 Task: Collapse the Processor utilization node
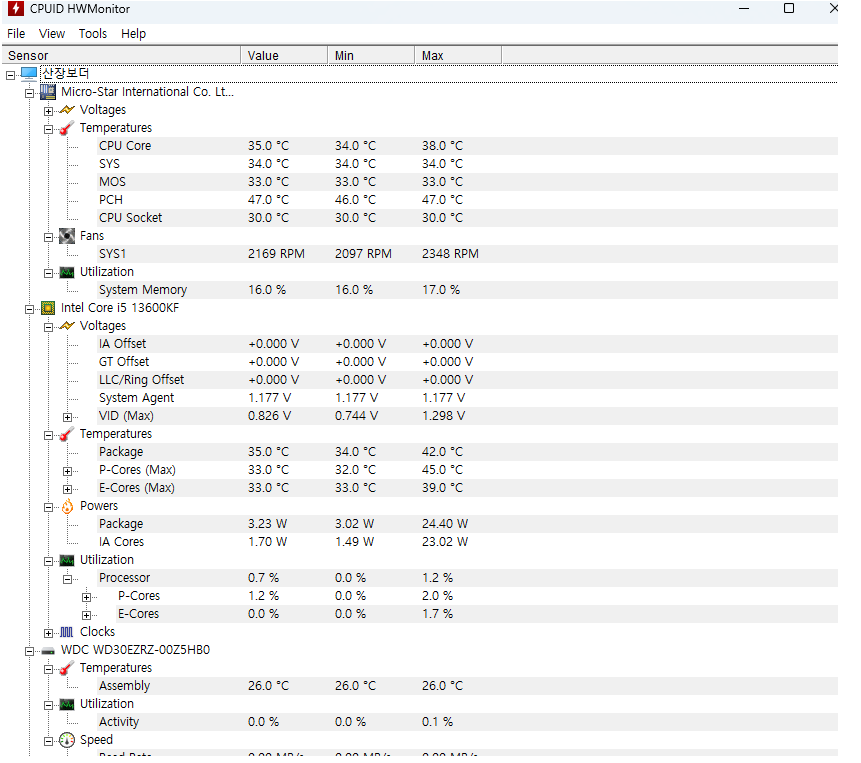pos(68,580)
